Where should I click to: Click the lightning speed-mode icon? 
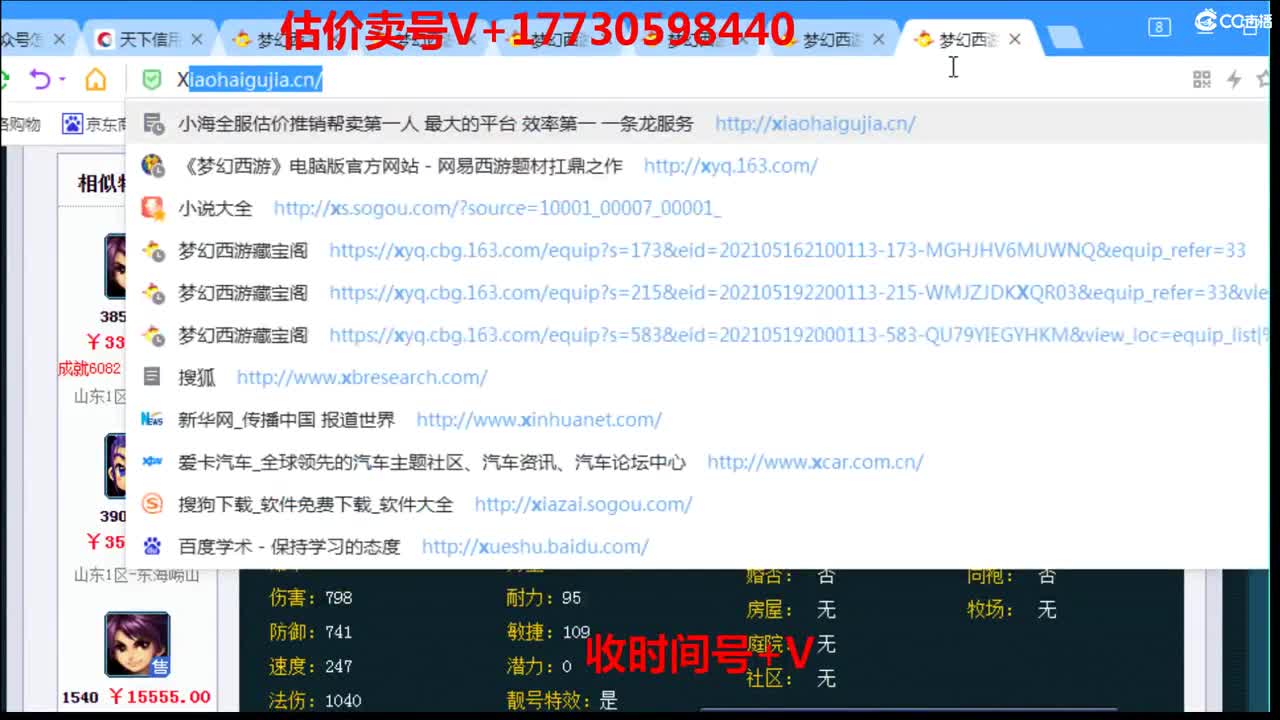[x=1234, y=79]
